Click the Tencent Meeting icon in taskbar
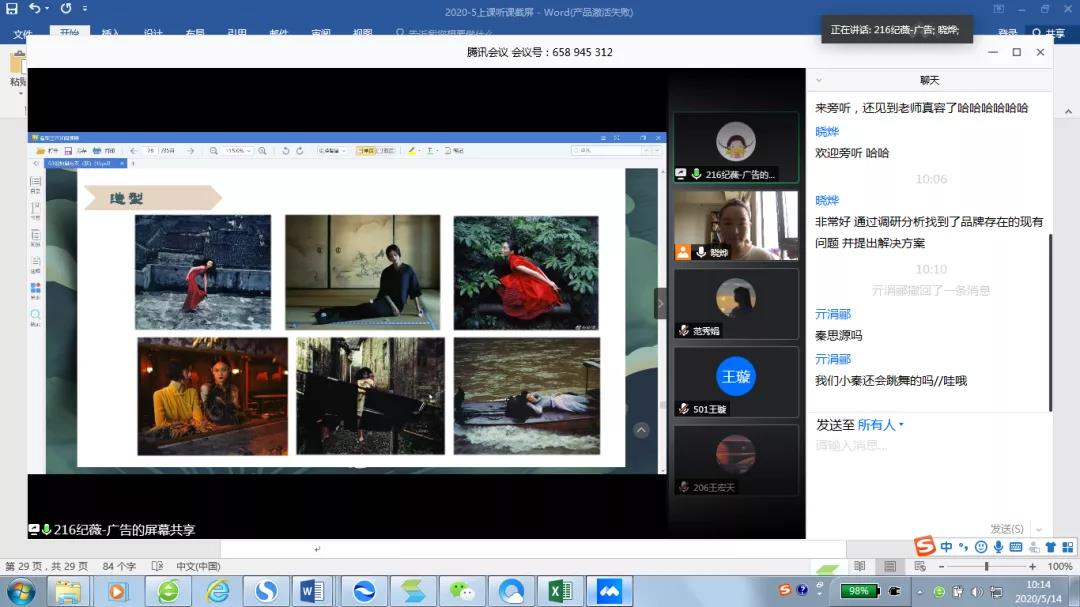Screen dimensions: 1080x607 pos(609,591)
